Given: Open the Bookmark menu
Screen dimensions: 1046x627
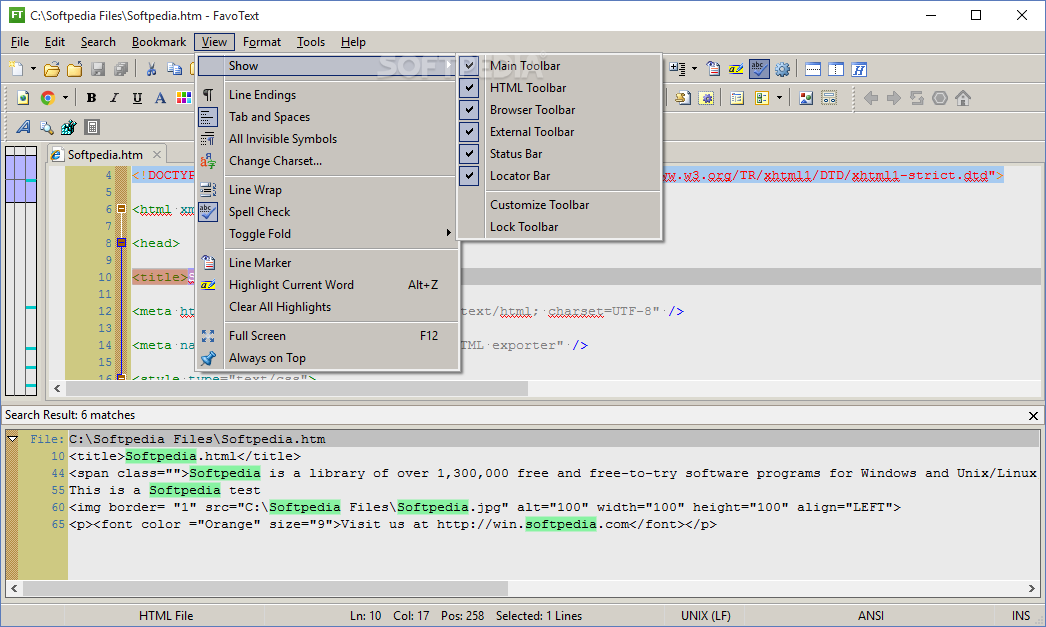Looking at the screenshot, I should click(x=159, y=42).
